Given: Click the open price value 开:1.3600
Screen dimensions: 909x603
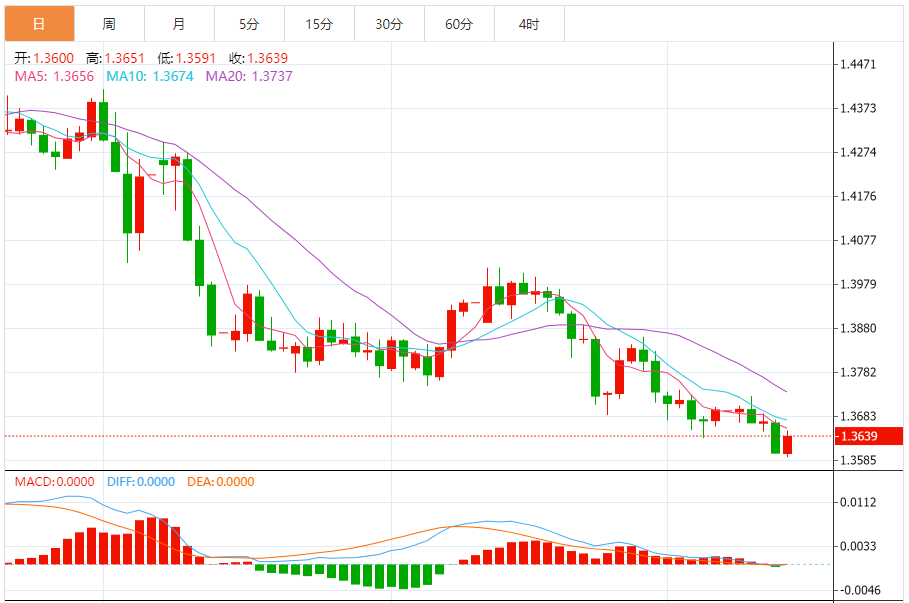Looking at the screenshot, I should [x=44, y=58].
